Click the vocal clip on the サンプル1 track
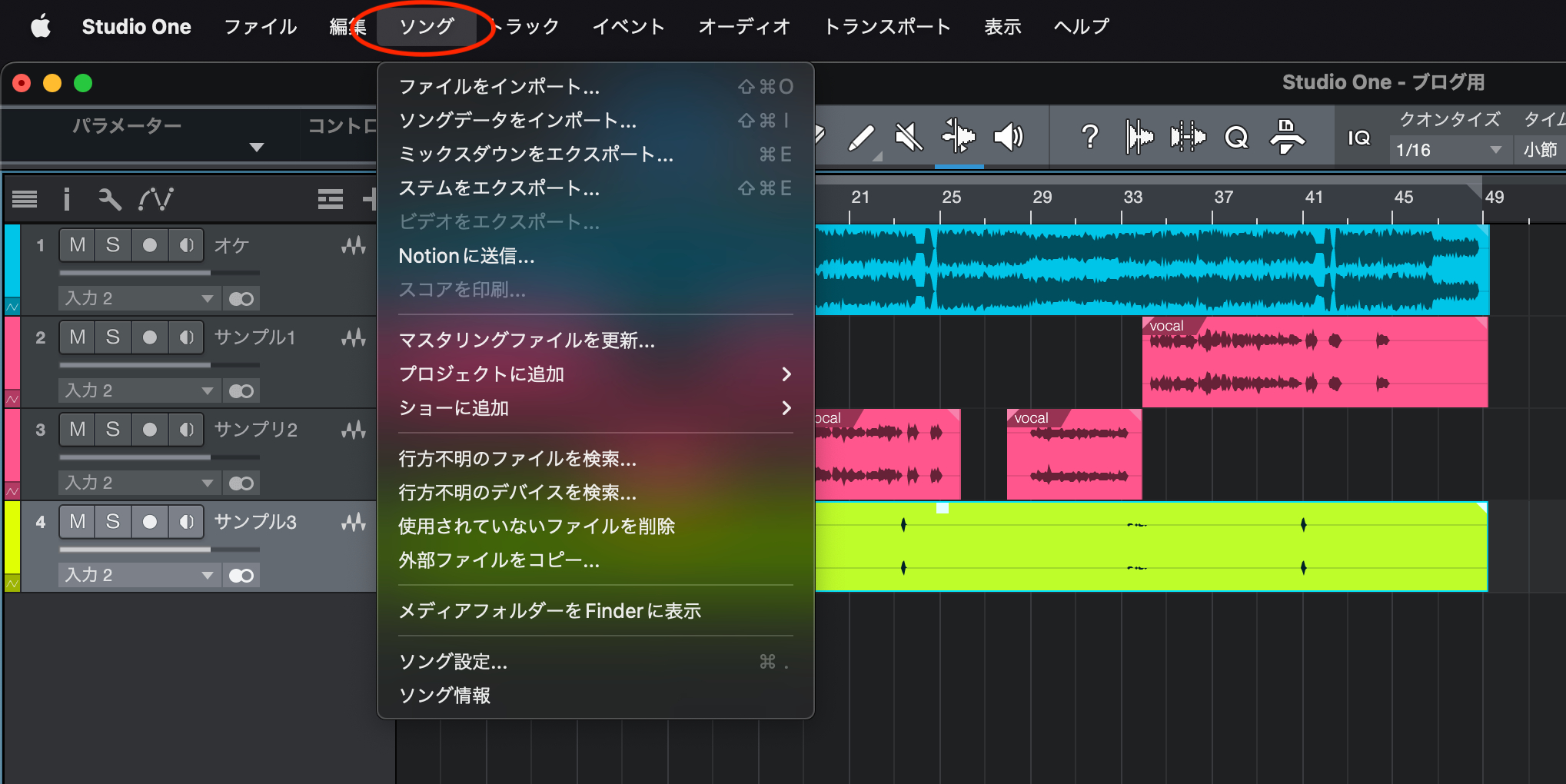 tap(1315, 362)
